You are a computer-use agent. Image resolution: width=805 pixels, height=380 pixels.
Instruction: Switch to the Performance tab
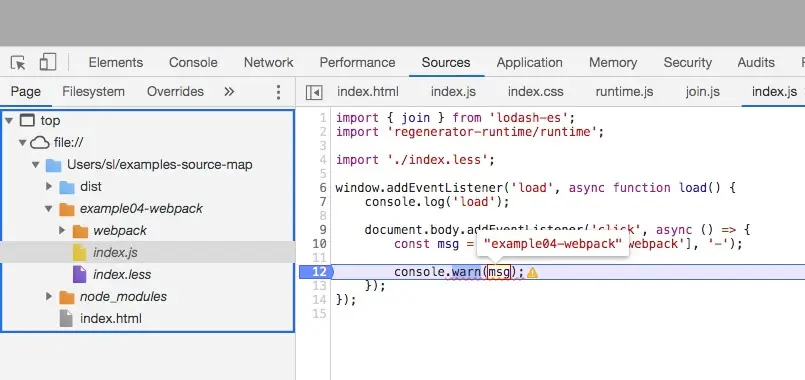357,63
